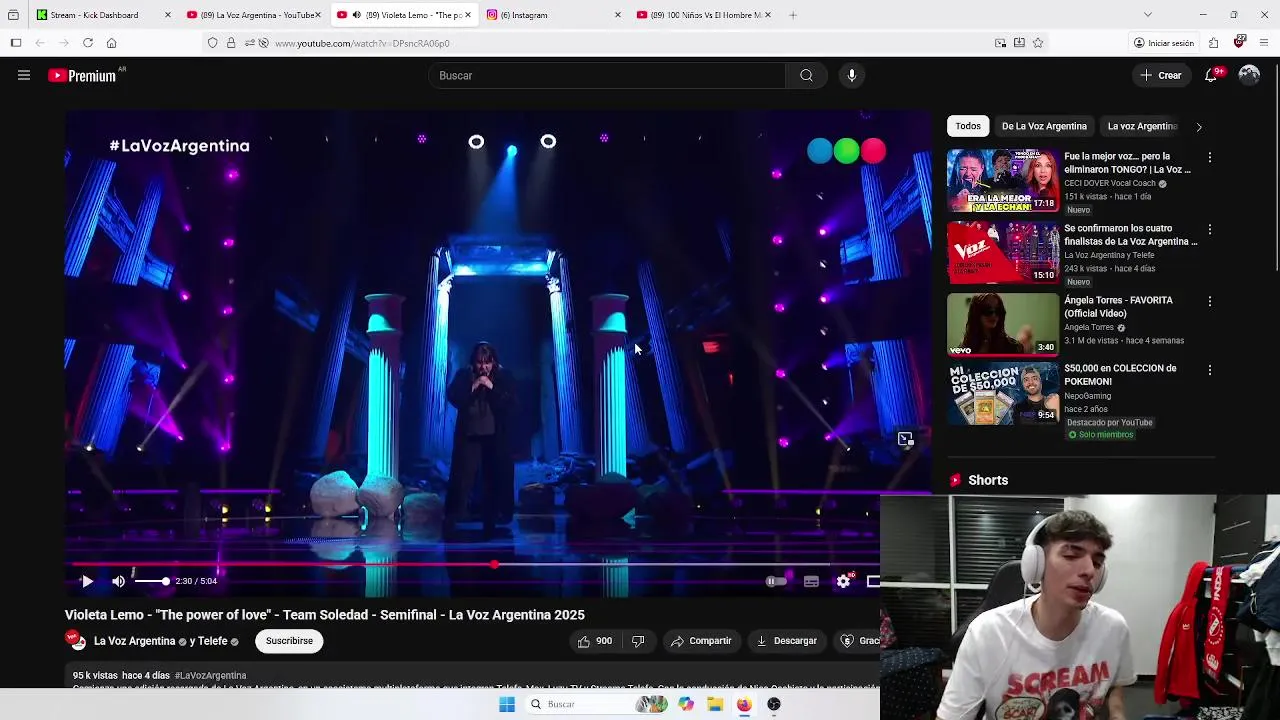
Task: Close the Instagram browser tab
Action: pos(617,15)
